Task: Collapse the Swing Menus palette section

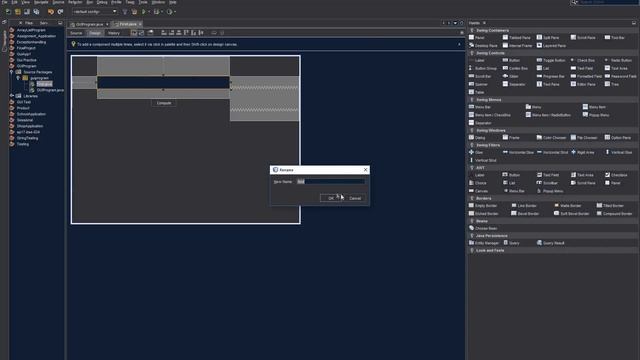Action: click(x=472, y=100)
